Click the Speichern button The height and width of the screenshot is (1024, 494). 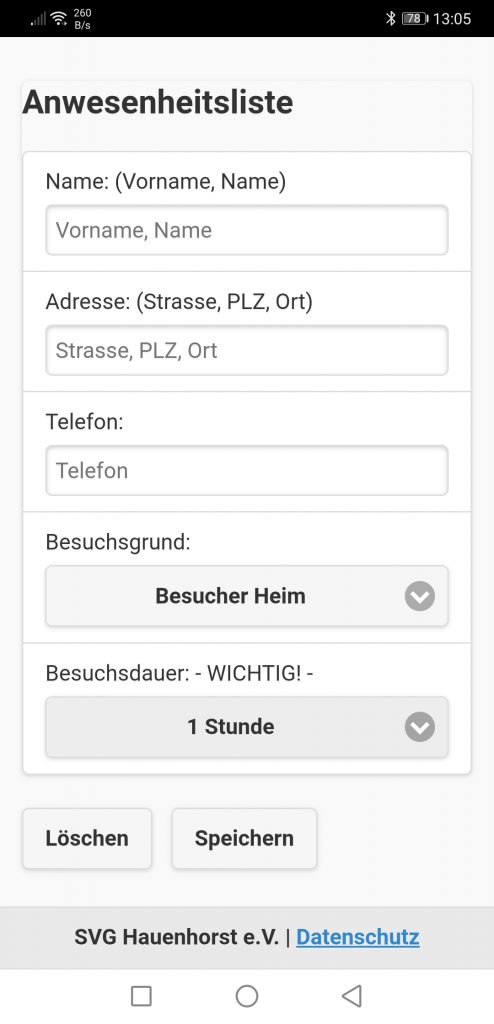click(x=244, y=839)
